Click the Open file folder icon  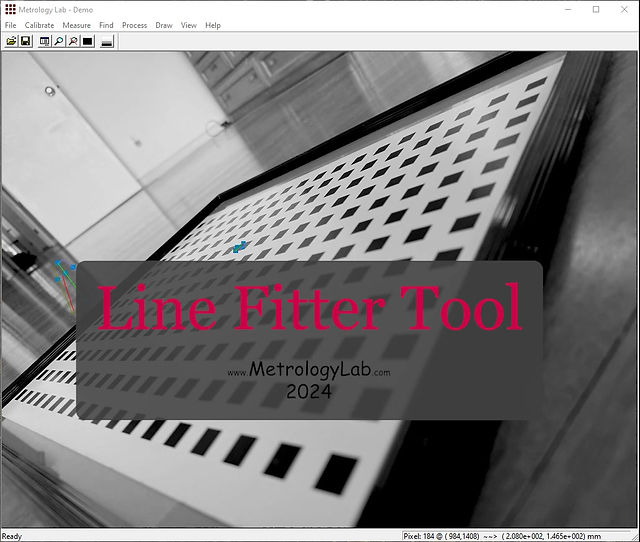(x=11, y=41)
